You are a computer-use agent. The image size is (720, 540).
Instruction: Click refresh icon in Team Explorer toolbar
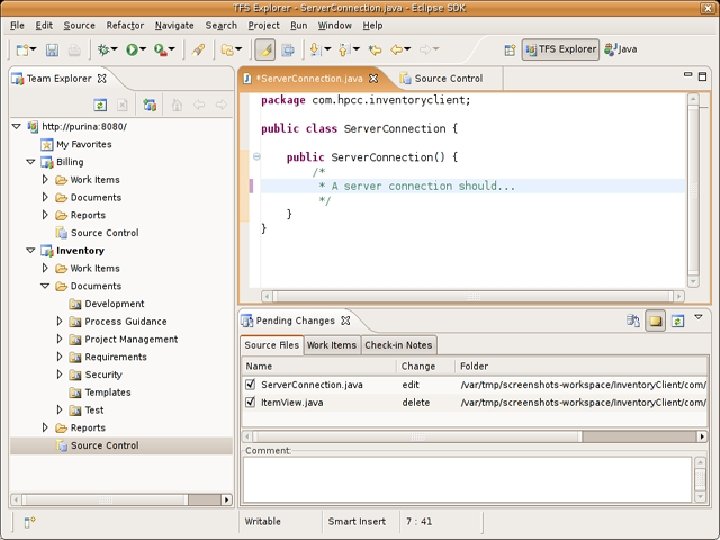[100, 104]
